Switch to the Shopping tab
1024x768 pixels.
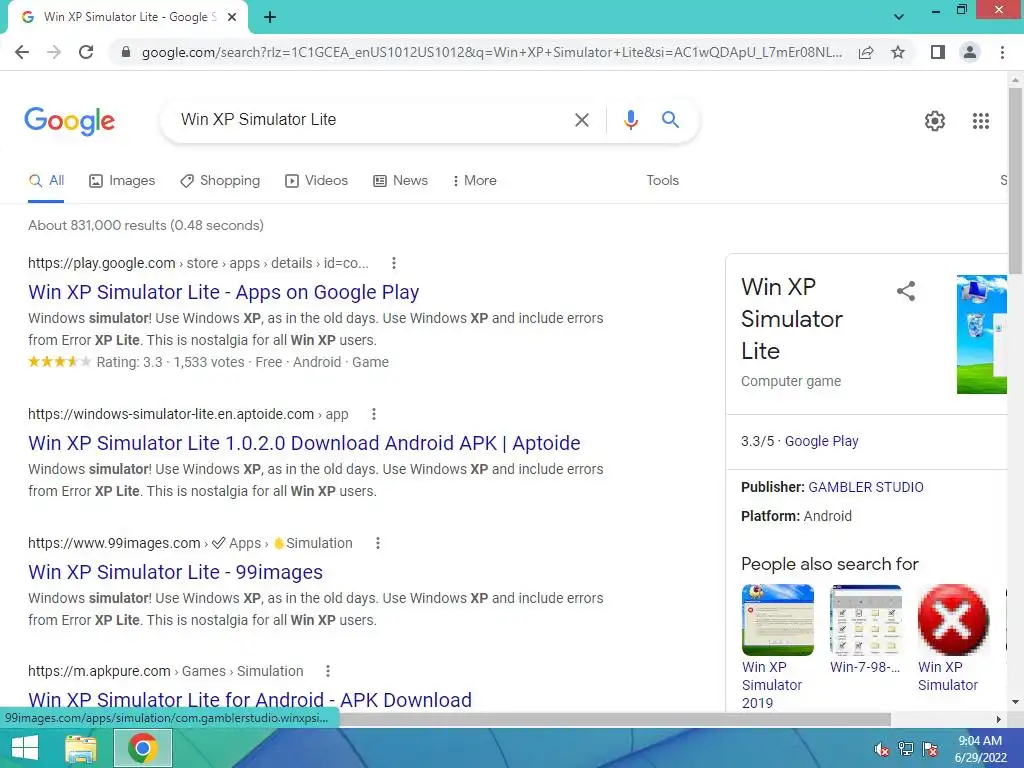220,181
